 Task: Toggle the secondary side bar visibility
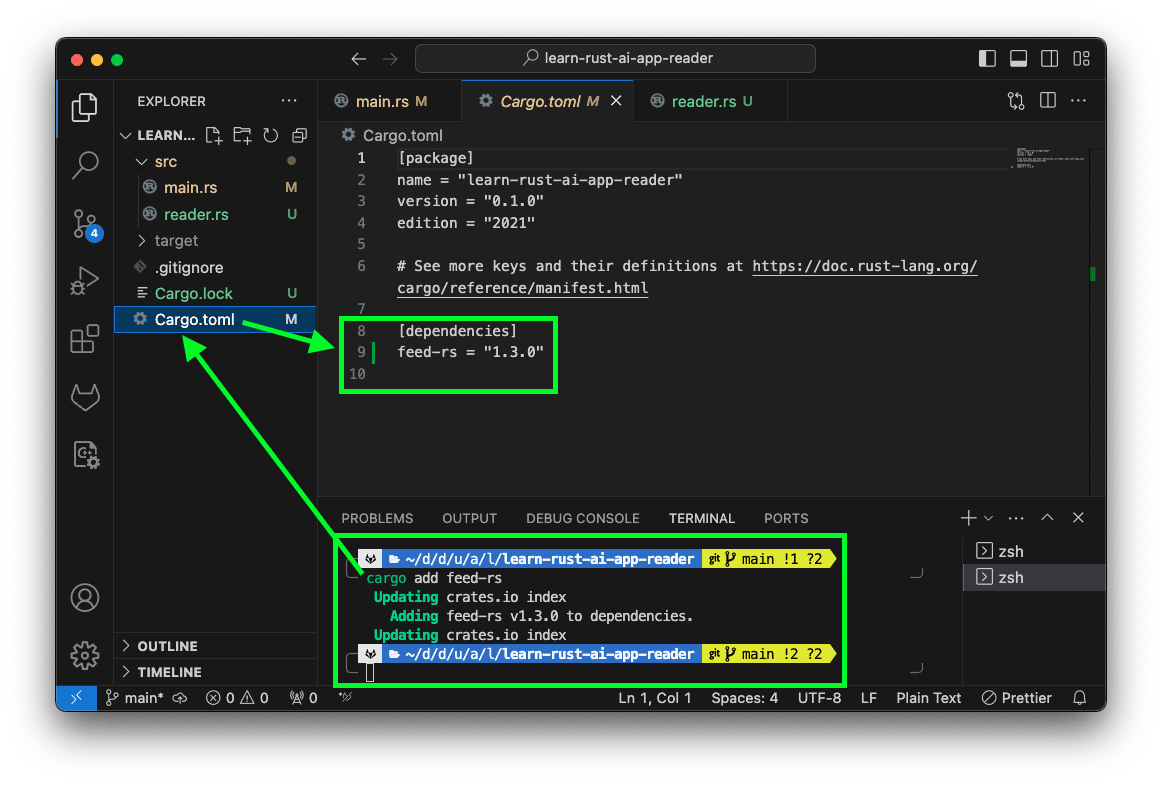click(1049, 59)
